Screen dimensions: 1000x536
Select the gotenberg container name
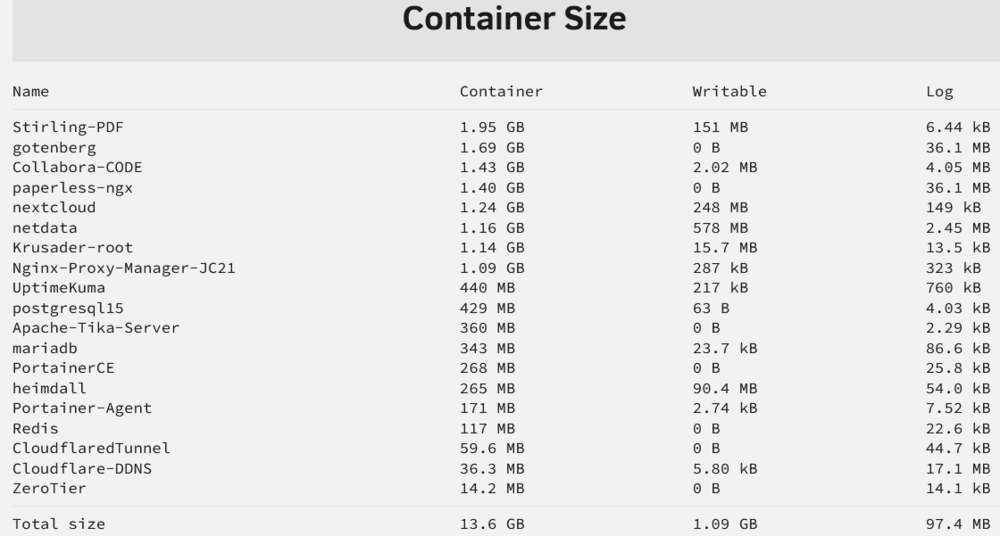pos(54,147)
